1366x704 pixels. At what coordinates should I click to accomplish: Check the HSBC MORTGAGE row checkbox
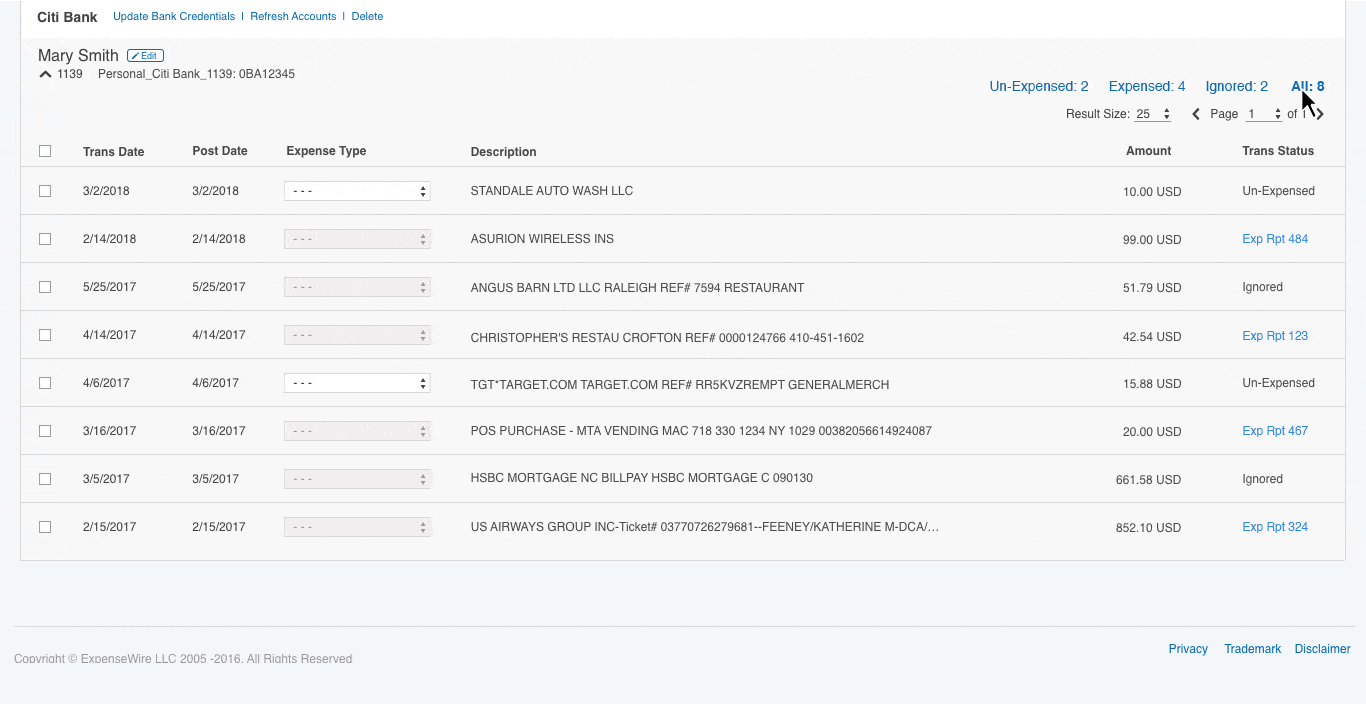pos(45,479)
